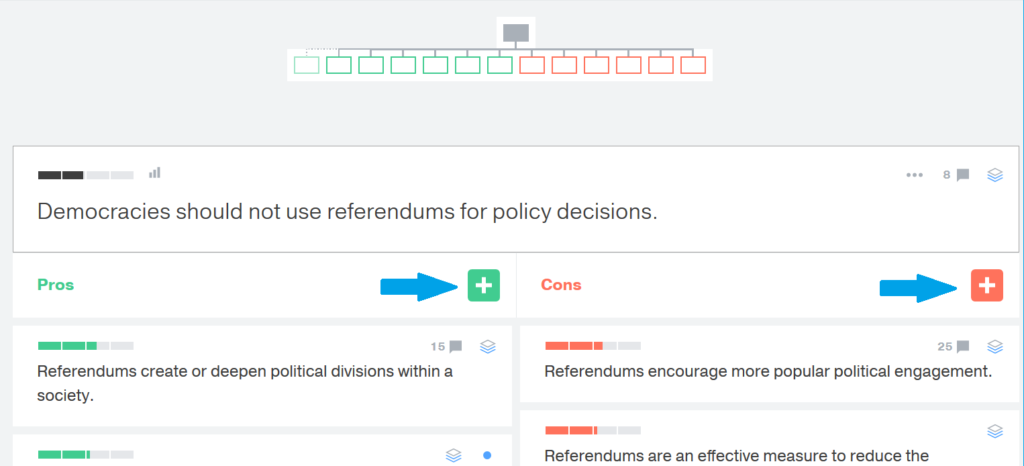The width and height of the screenshot is (1024, 466).
Task: Click the blue unread dot on second pro
Action: tap(487, 455)
